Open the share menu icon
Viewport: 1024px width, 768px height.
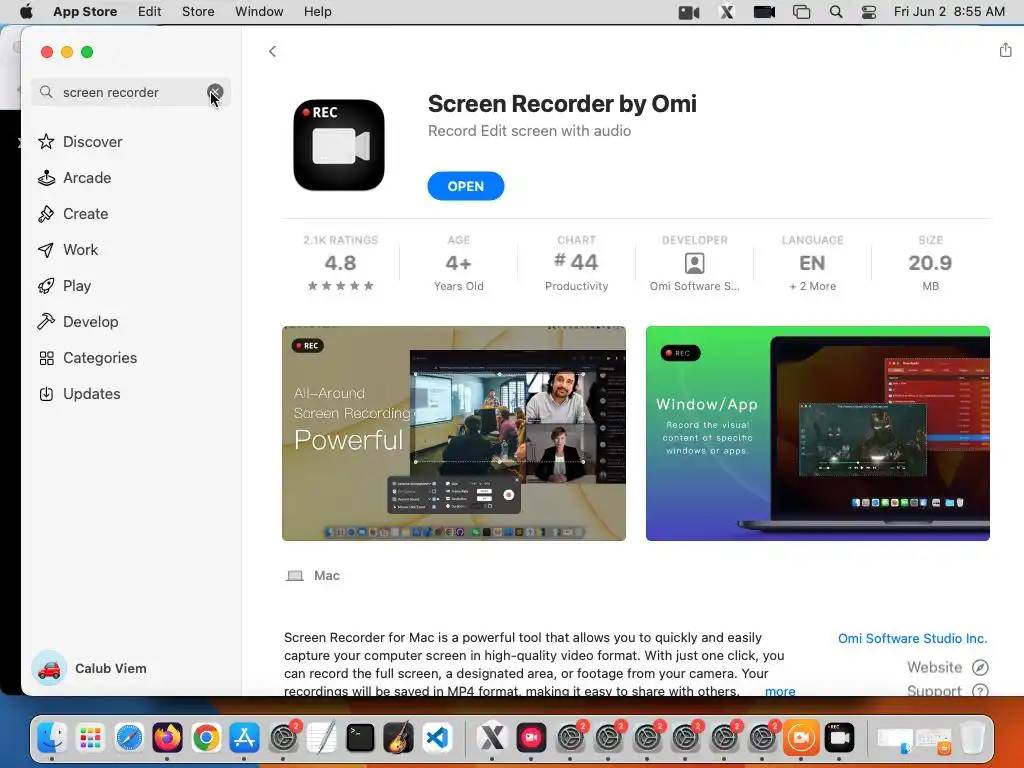click(1005, 50)
